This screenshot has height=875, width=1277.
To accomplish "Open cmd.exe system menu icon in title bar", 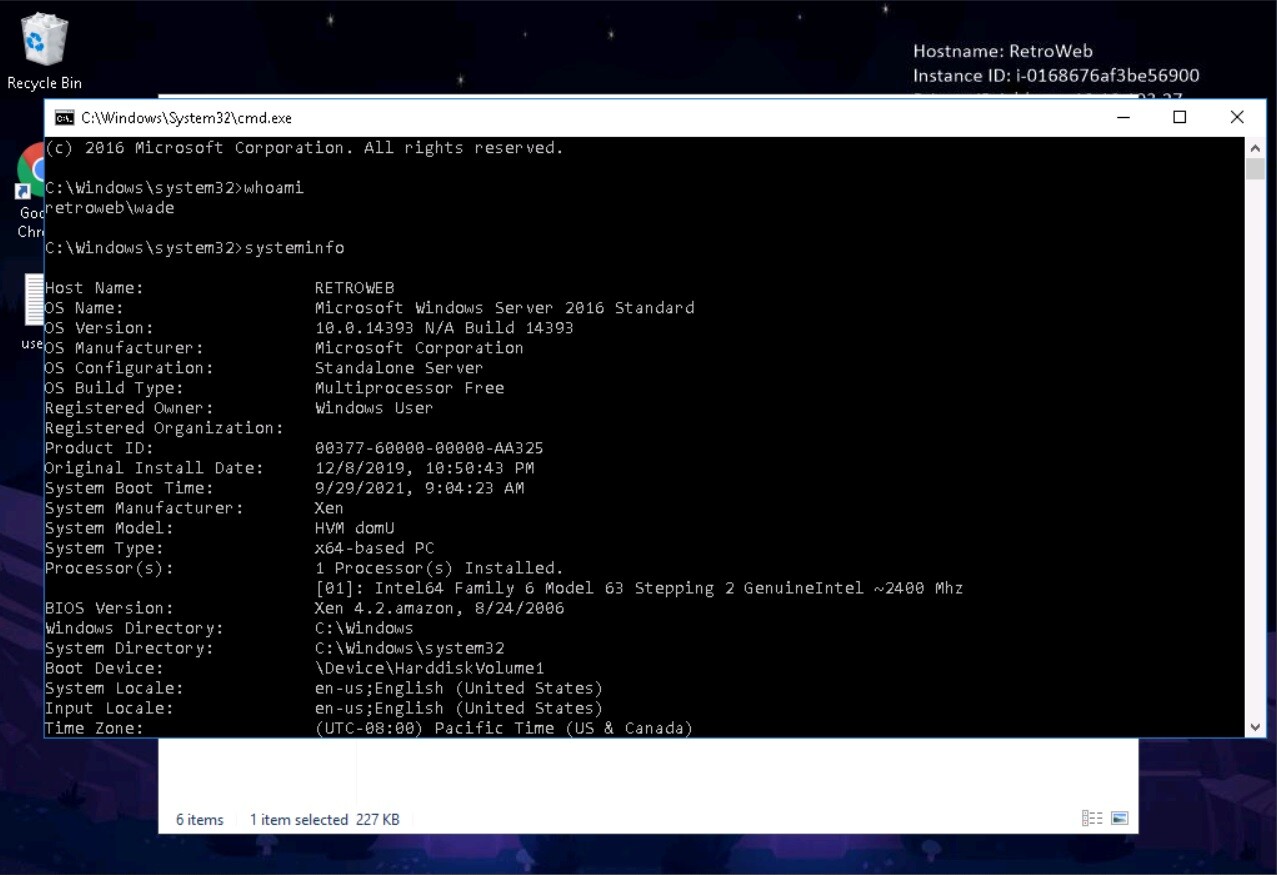I will 64,118.
